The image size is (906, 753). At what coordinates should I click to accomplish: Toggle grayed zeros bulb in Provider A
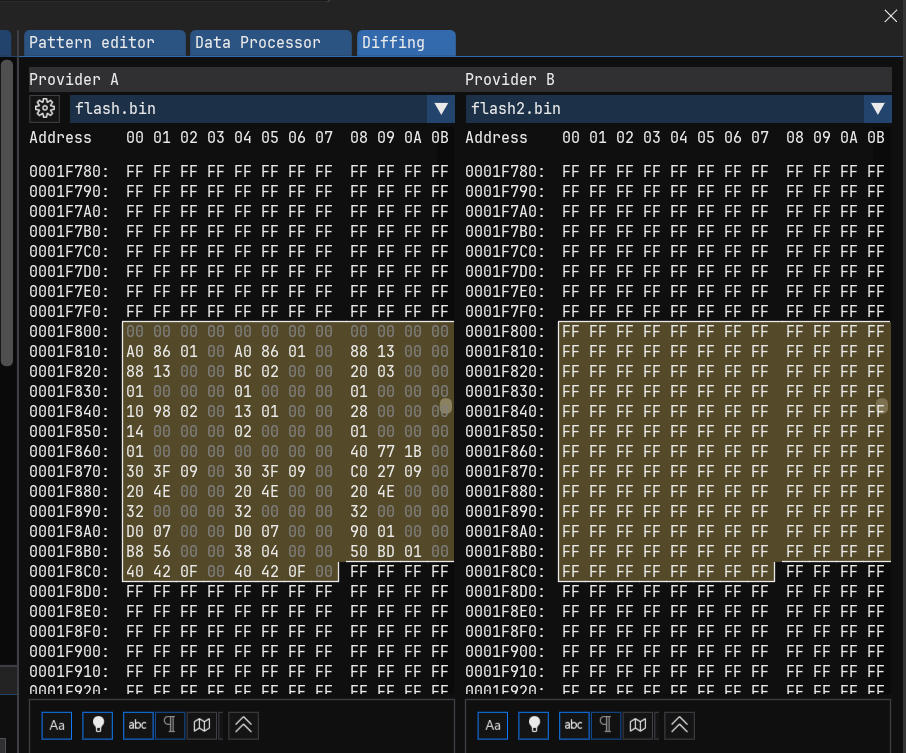pyautogui.click(x=98, y=725)
